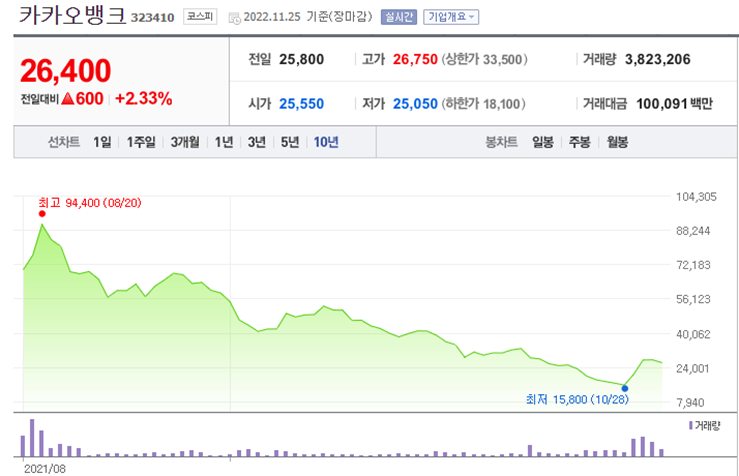Select the 5년 chart period
Viewport: 739px width, 476px height.
tap(290, 142)
